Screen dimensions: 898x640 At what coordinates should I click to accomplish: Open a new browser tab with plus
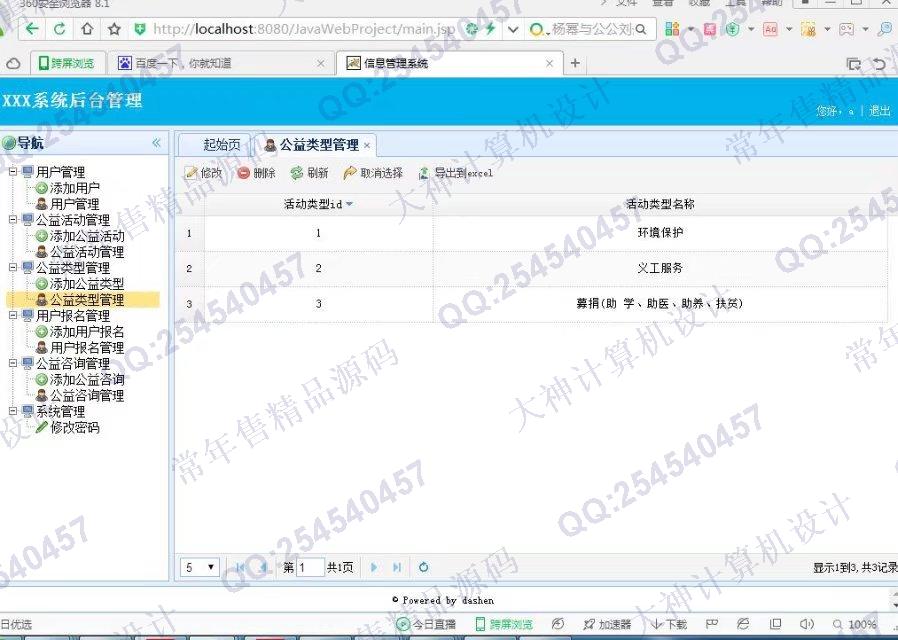point(575,63)
